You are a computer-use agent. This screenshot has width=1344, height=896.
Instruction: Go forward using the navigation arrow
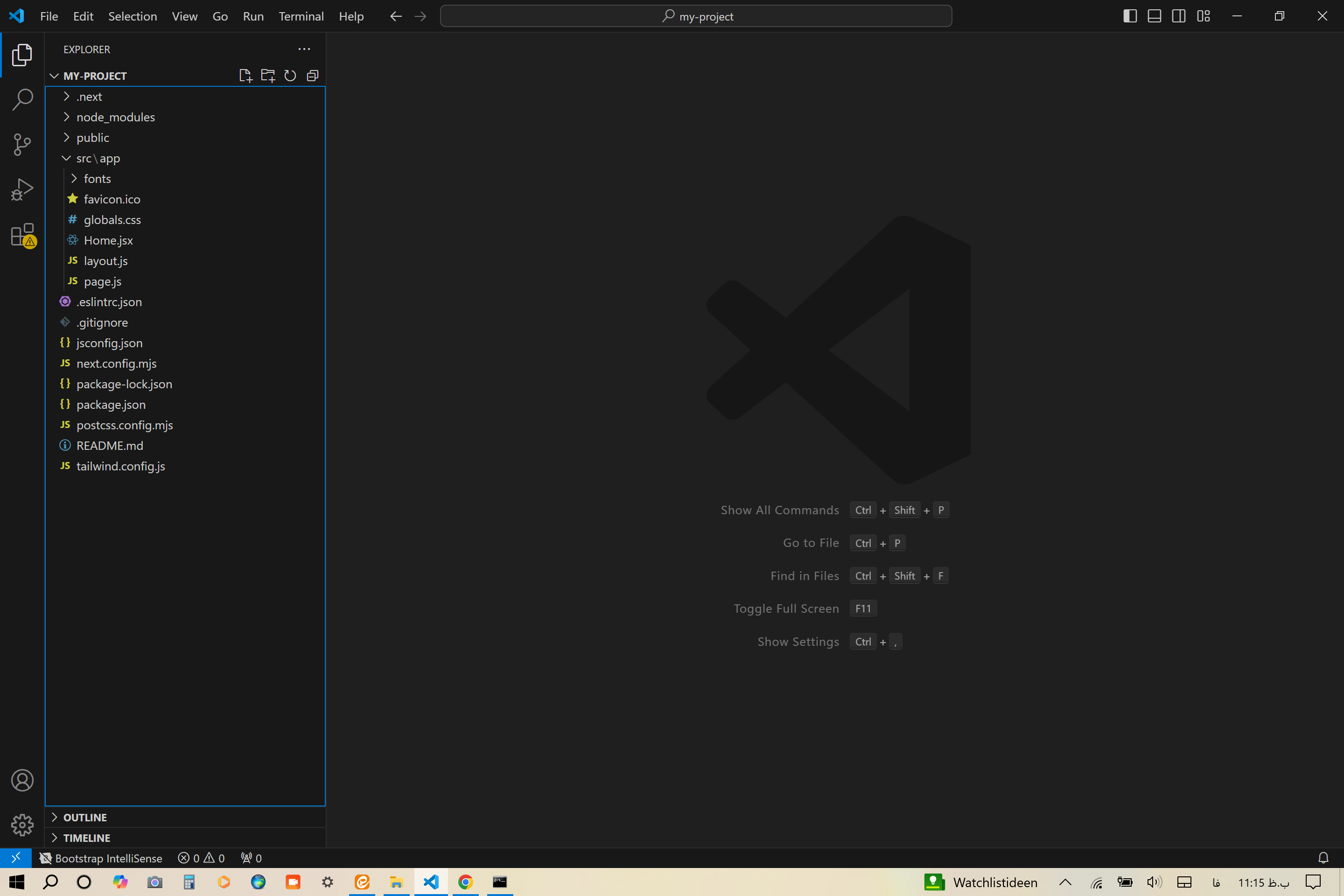click(x=420, y=16)
